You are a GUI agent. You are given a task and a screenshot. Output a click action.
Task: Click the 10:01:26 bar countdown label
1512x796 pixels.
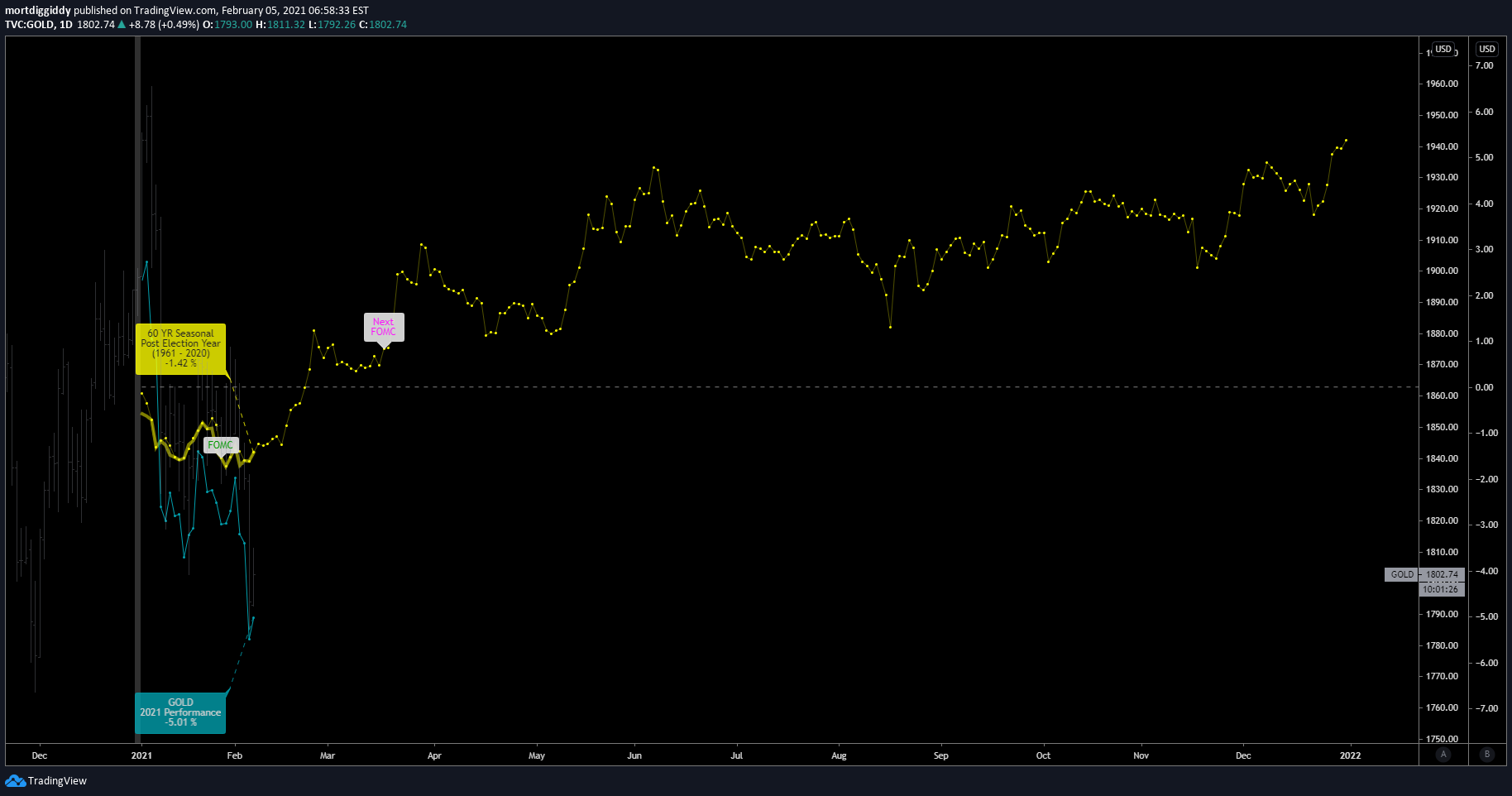(1442, 589)
